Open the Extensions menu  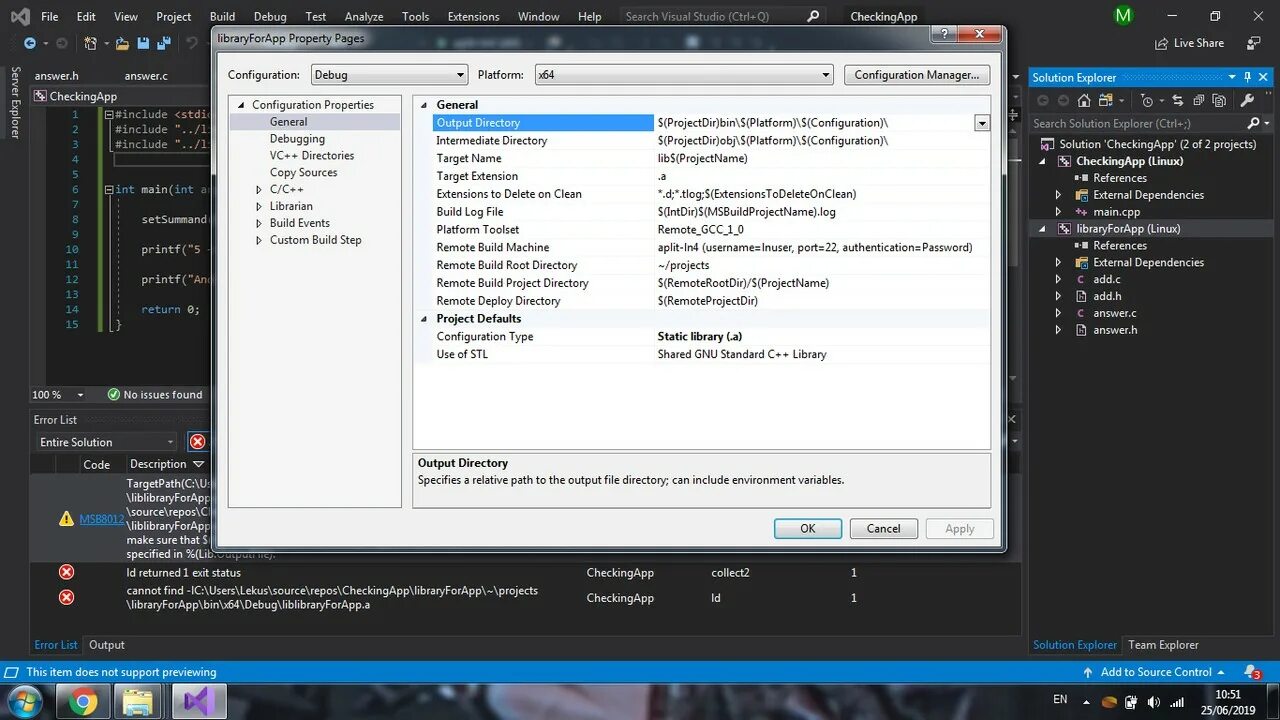(x=473, y=16)
